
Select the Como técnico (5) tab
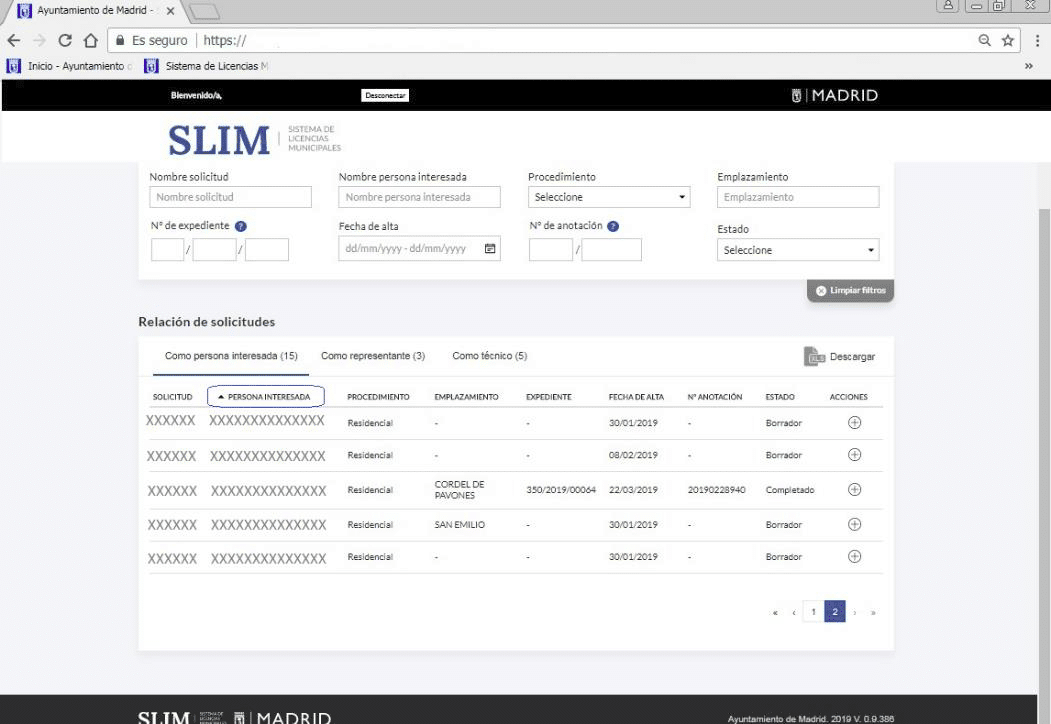[x=489, y=356]
